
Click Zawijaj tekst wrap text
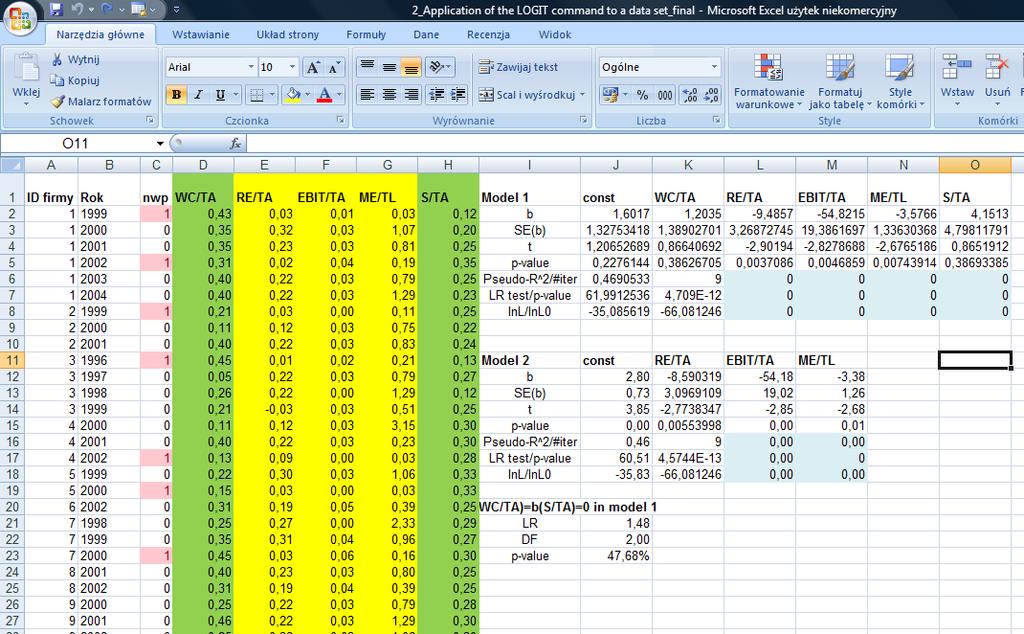[x=519, y=67]
